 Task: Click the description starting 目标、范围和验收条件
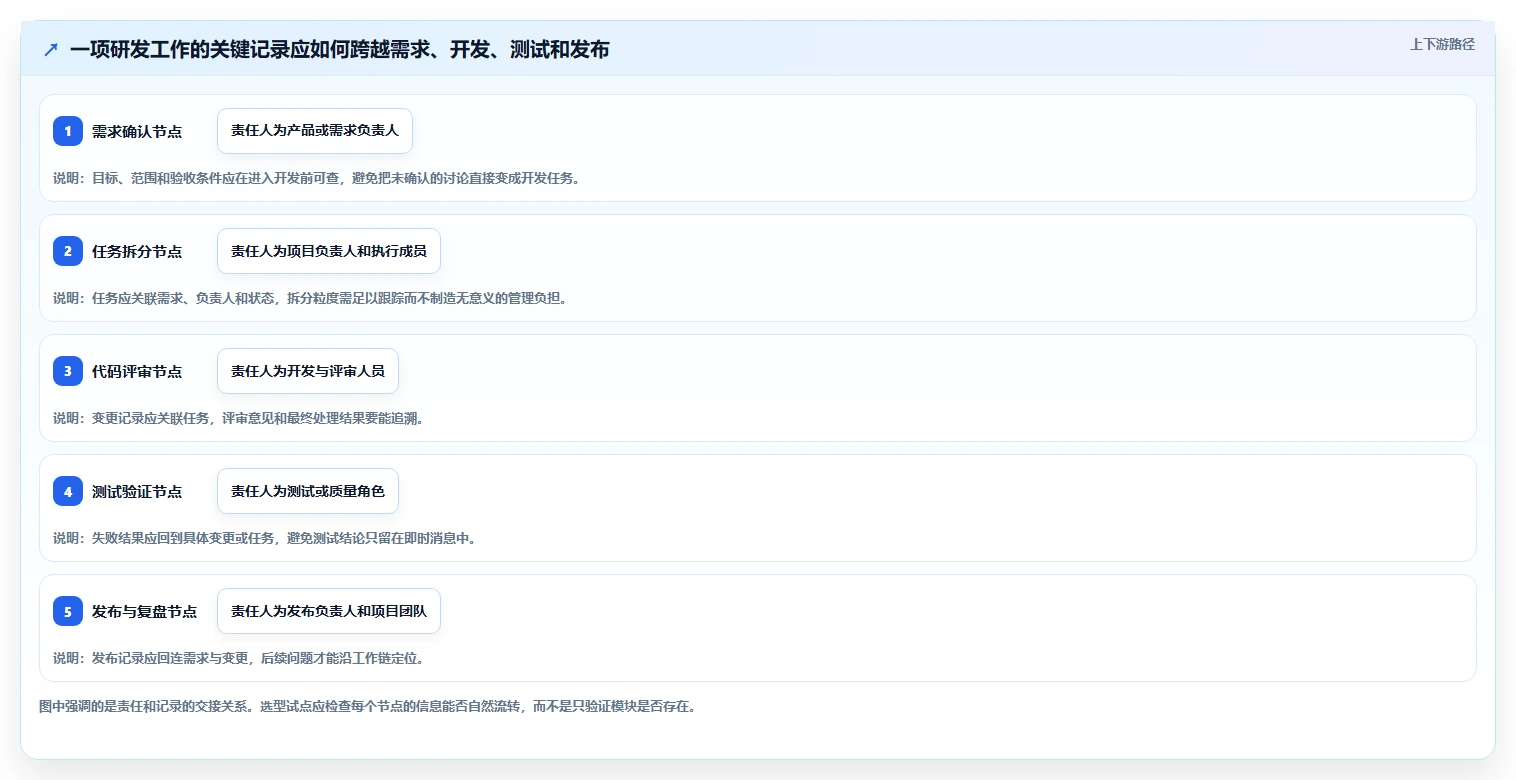317,178
